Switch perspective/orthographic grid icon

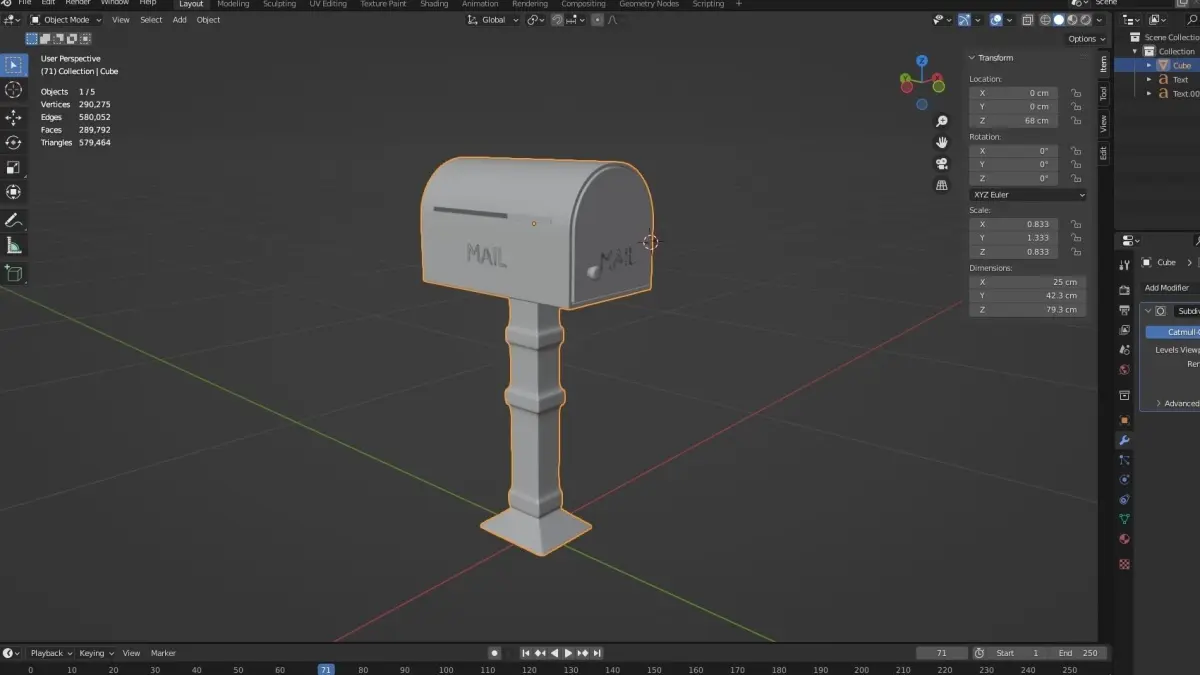[x=941, y=185]
